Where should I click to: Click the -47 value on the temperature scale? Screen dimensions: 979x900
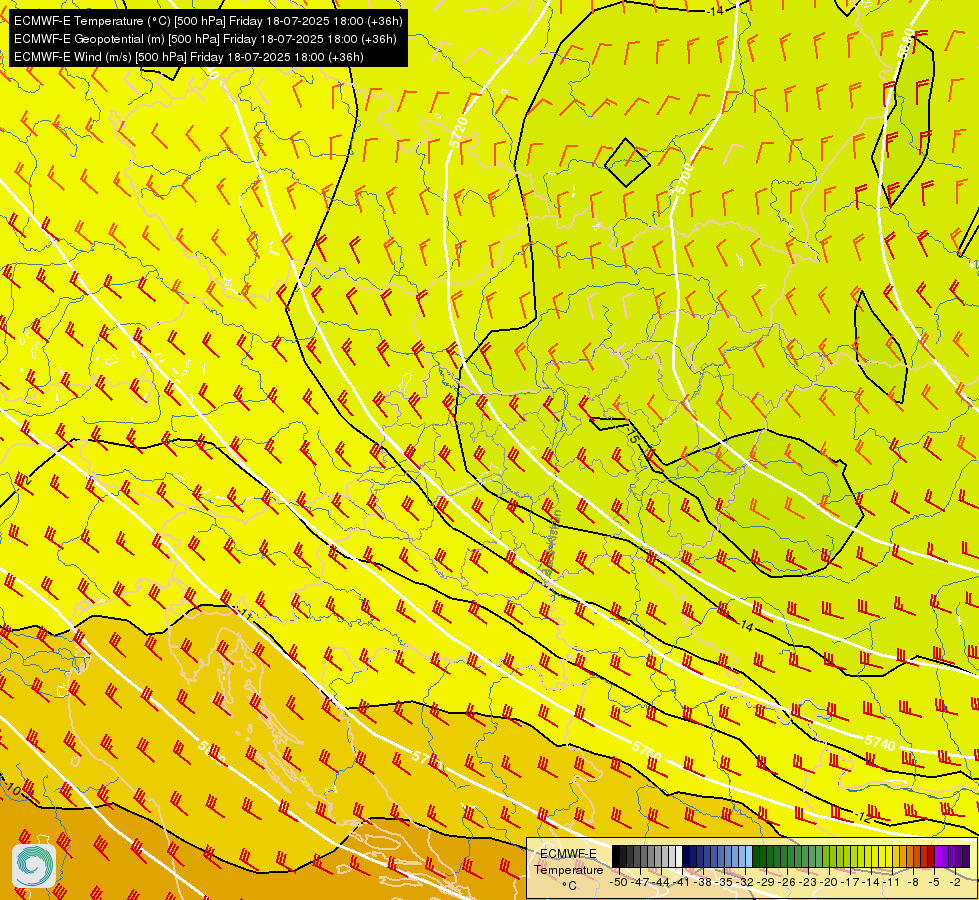(x=640, y=883)
